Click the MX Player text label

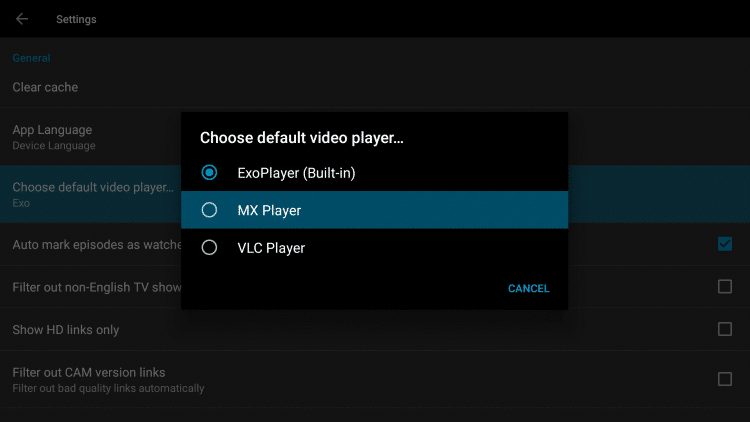(269, 211)
